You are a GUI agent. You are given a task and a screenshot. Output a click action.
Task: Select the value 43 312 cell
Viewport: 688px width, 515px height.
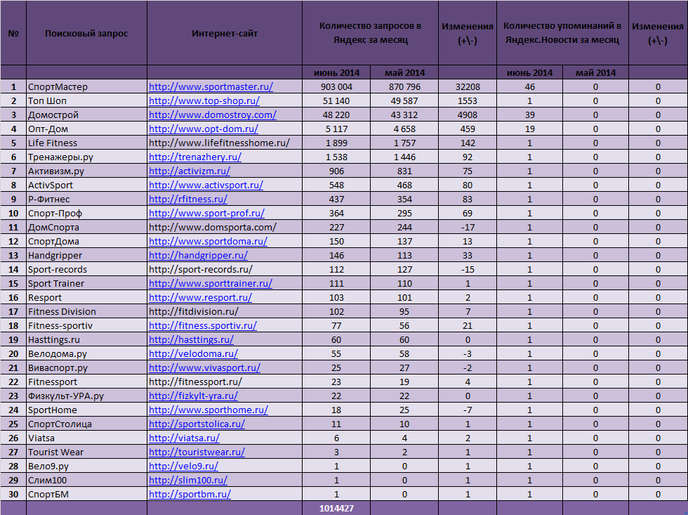405,115
